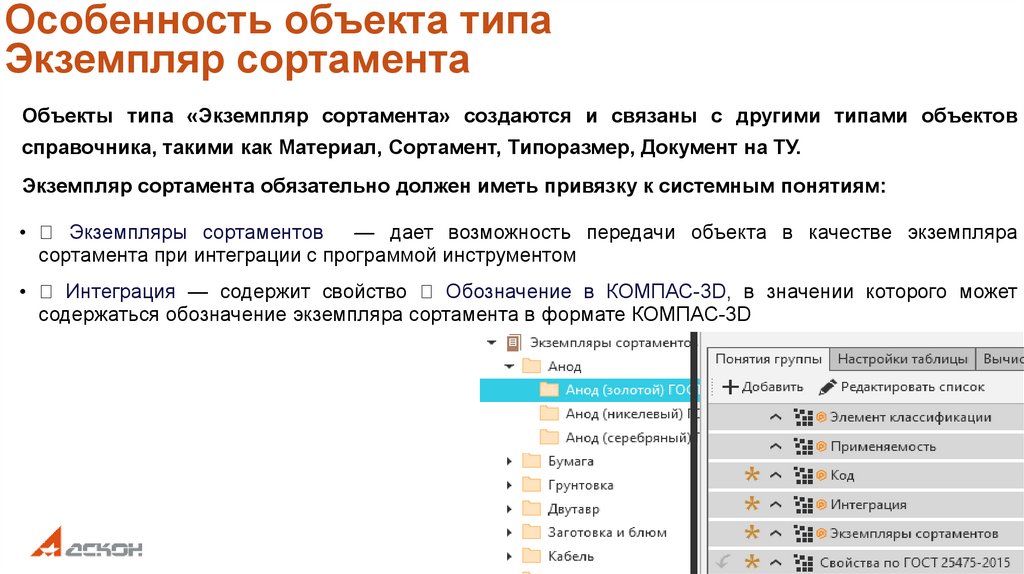1024x574 pixels.
Task: Collapse the Код concept chevron
Action: click(775, 475)
